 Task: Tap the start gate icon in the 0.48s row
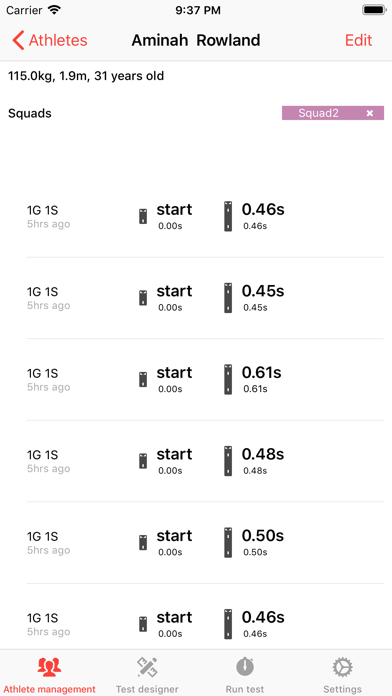(143, 461)
